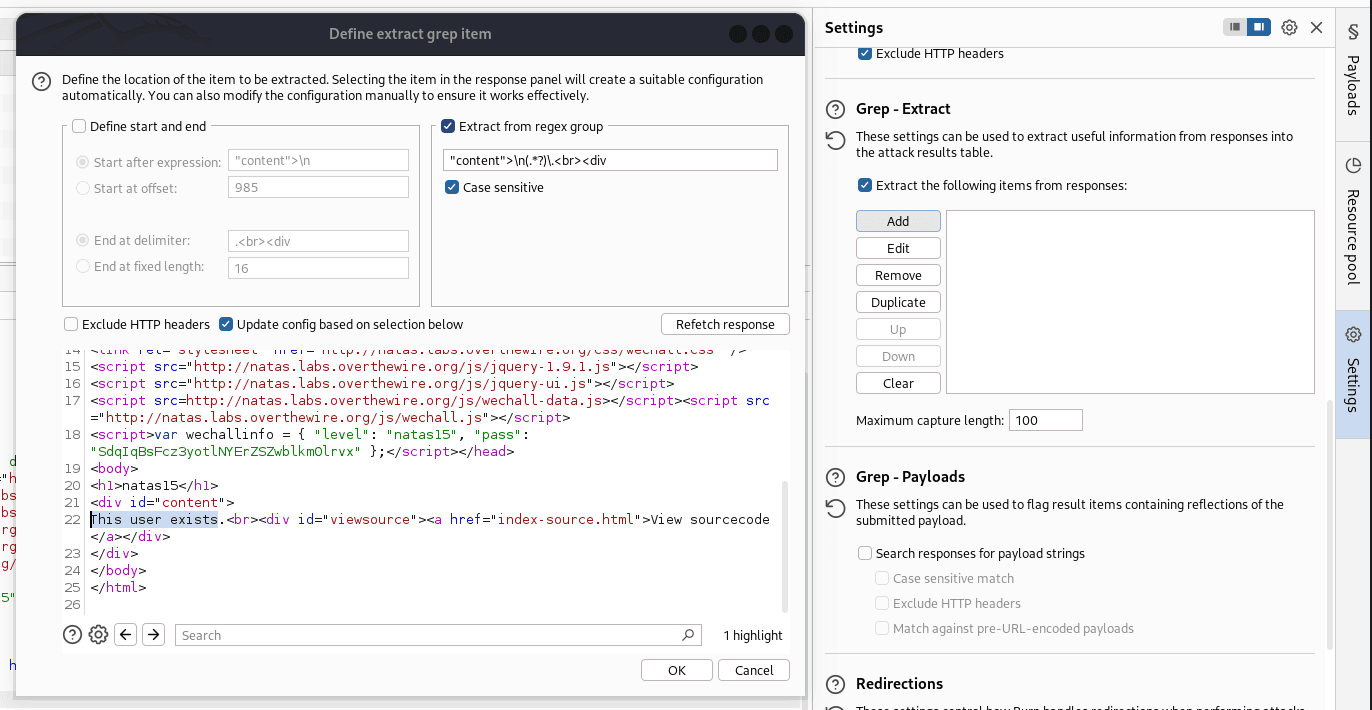Uncheck Extract from regex group
This screenshot has height=710, width=1372.
pos(448,126)
